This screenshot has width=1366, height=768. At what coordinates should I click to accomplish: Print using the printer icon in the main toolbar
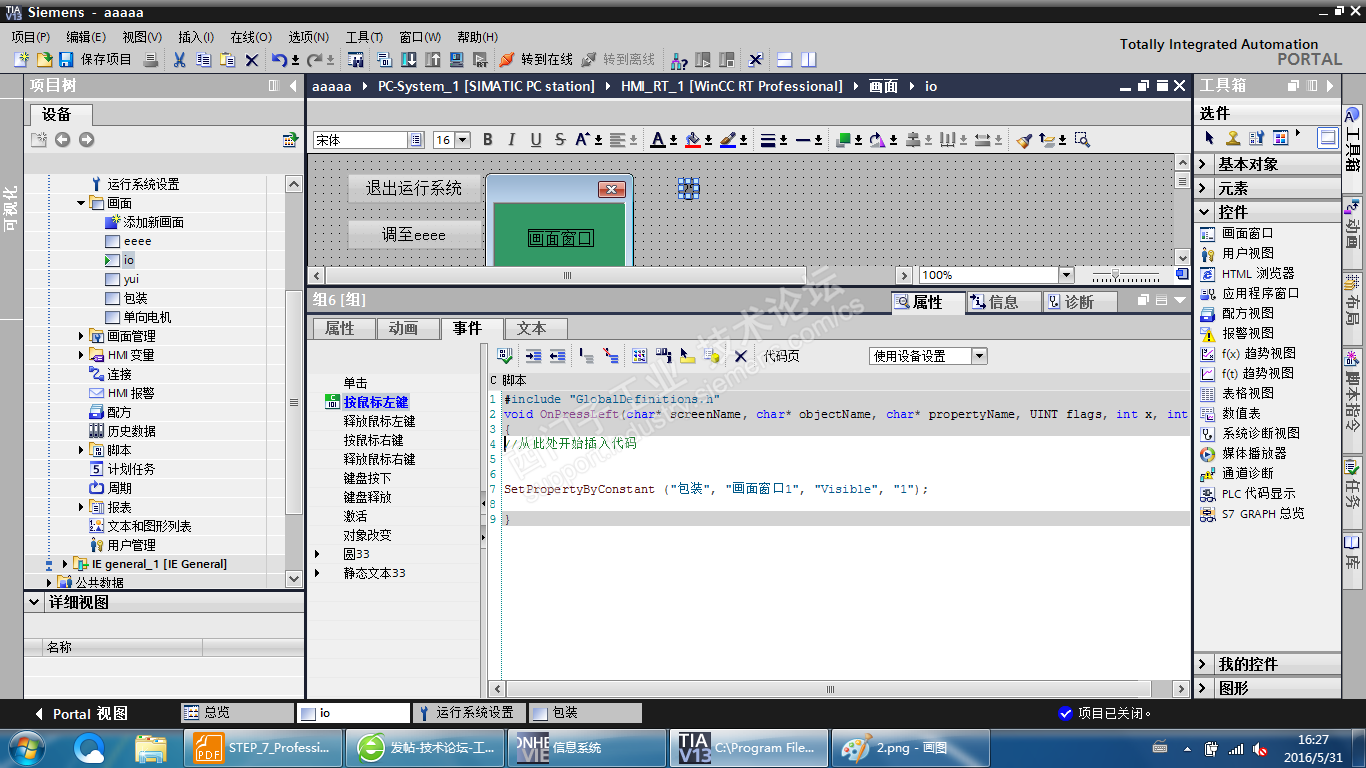tap(150, 60)
